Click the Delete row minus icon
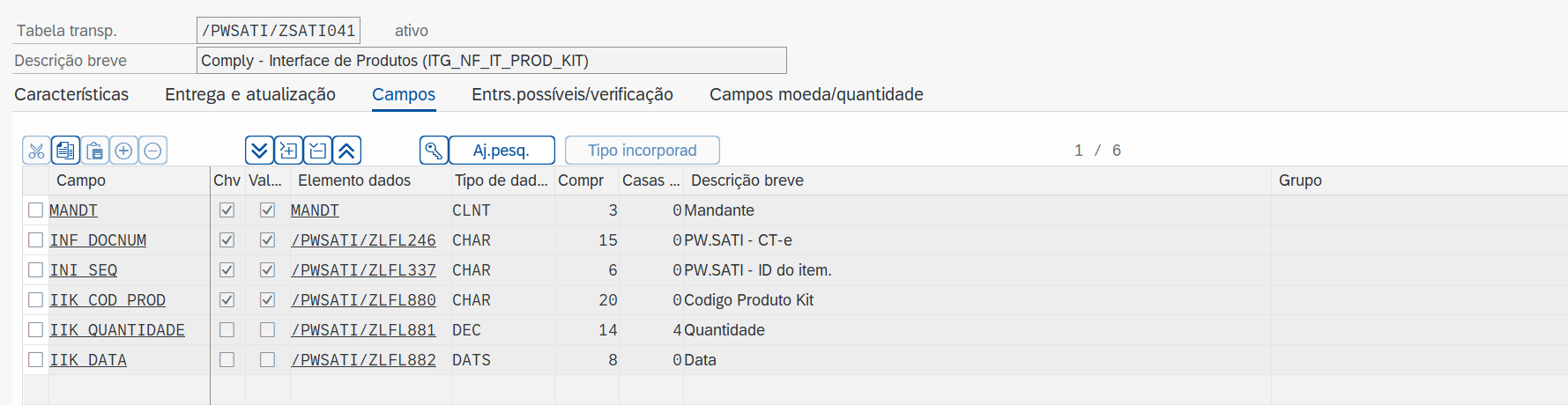This screenshot has width=1568, height=405. 152,151
